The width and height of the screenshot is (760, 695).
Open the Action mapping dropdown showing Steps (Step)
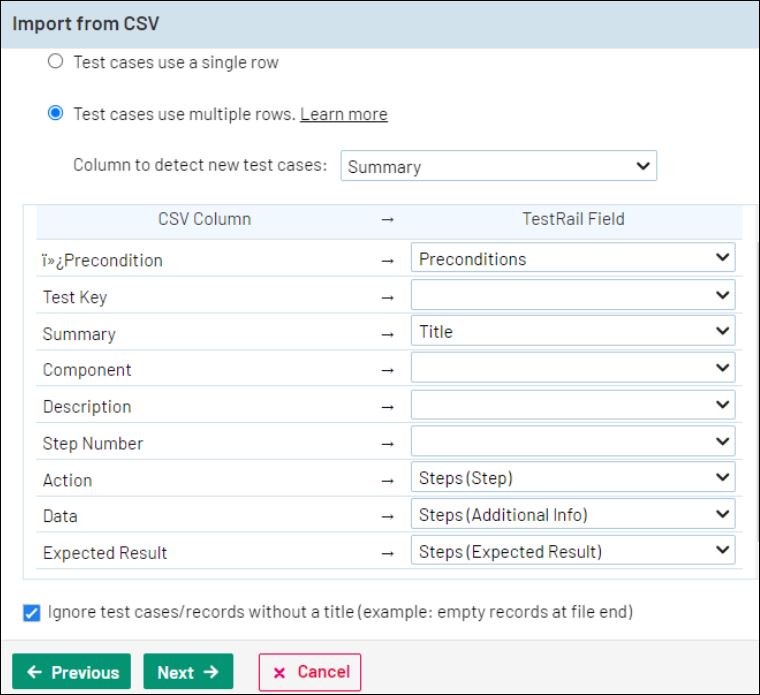572,478
